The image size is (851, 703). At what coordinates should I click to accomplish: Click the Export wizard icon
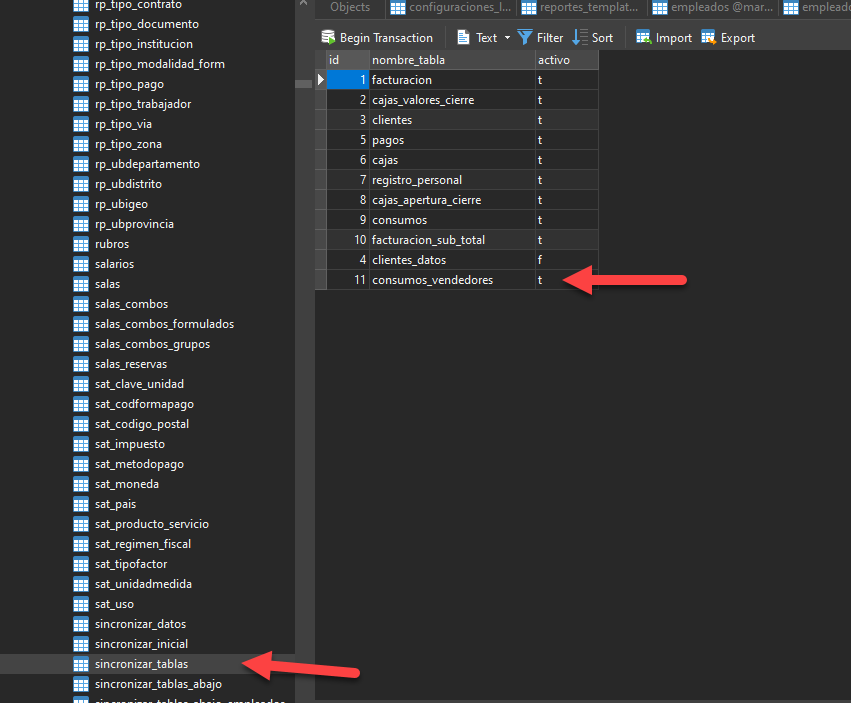click(709, 38)
